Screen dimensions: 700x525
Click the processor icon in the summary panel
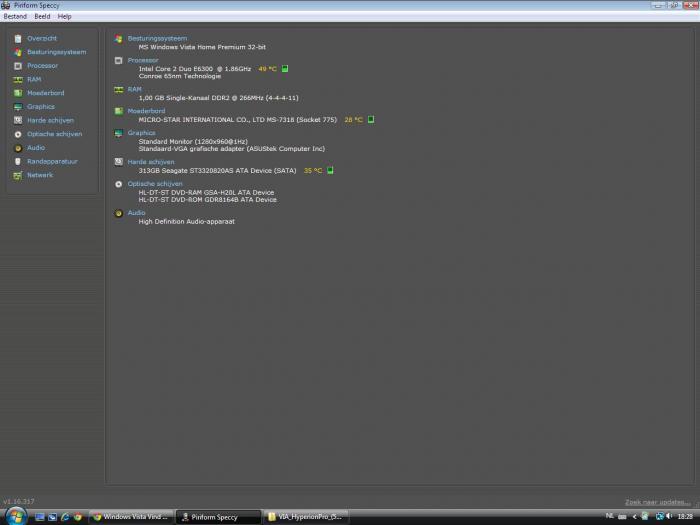tap(118, 61)
